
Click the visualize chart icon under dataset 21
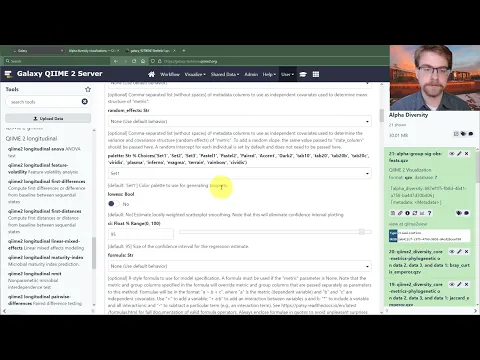click(x=422, y=213)
